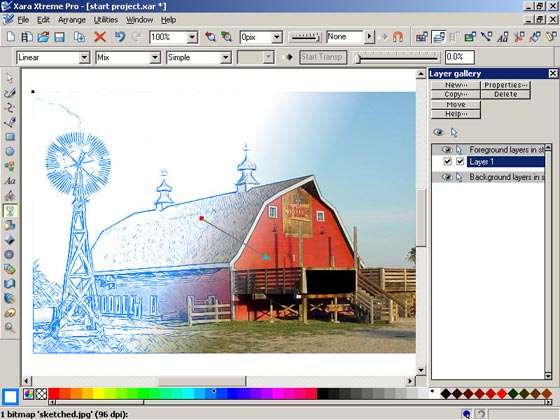Click the red X Delete icon
Image resolution: width=560 pixels, height=420 pixels.
pyautogui.click(x=100, y=37)
